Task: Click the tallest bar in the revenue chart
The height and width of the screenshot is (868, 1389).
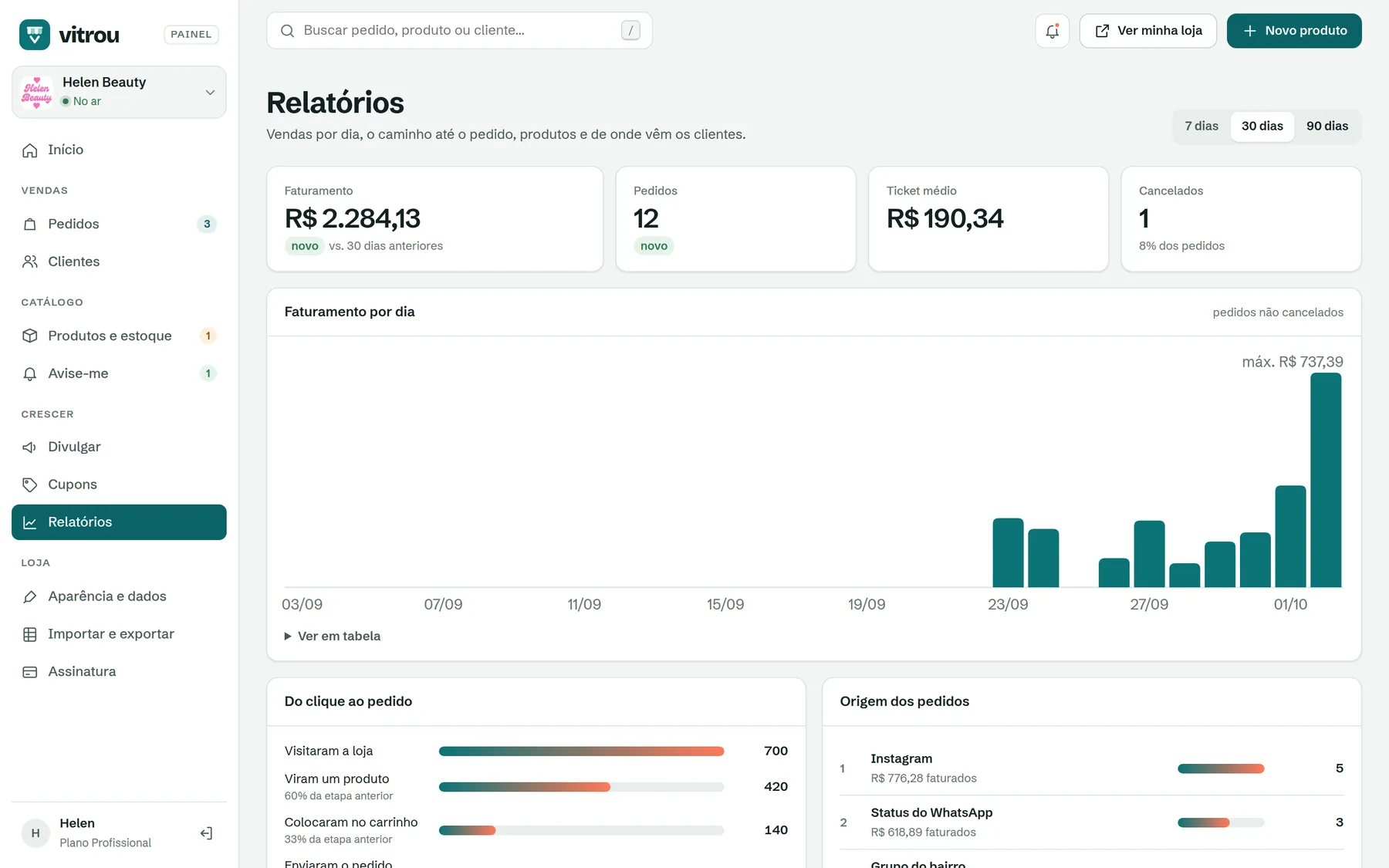Action: coord(1326,480)
